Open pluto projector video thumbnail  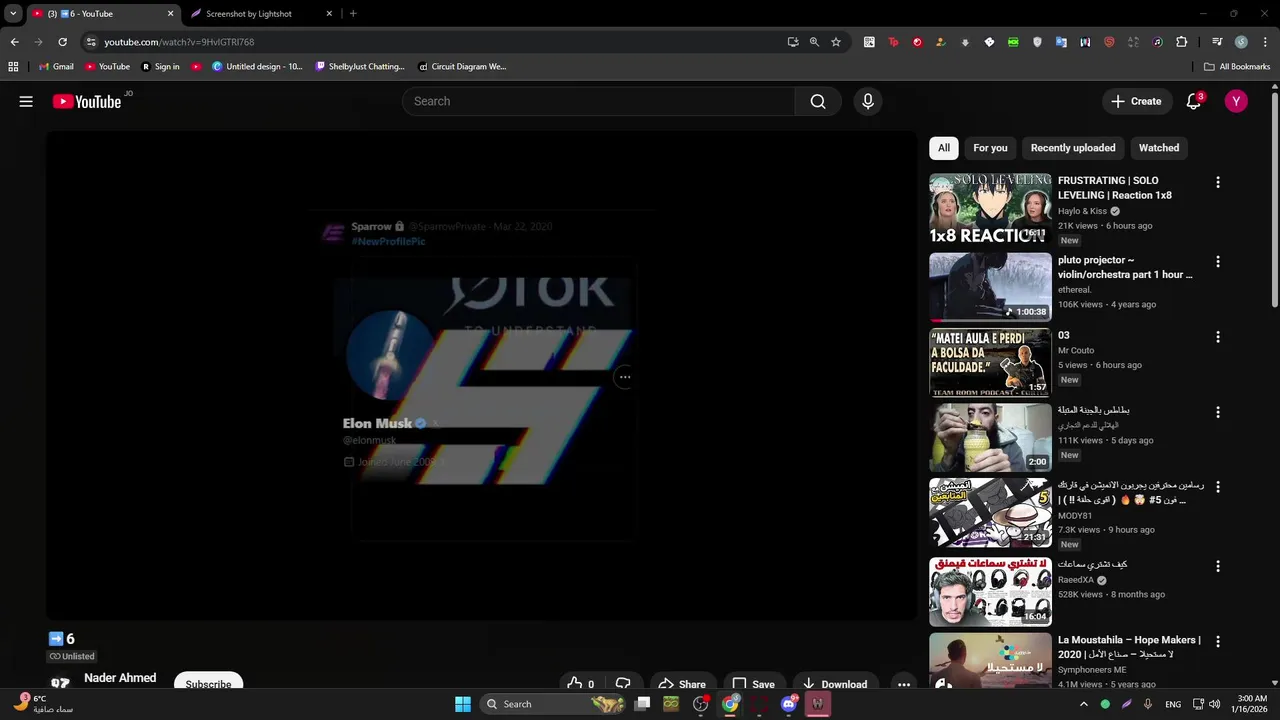(x=990, y=287)
